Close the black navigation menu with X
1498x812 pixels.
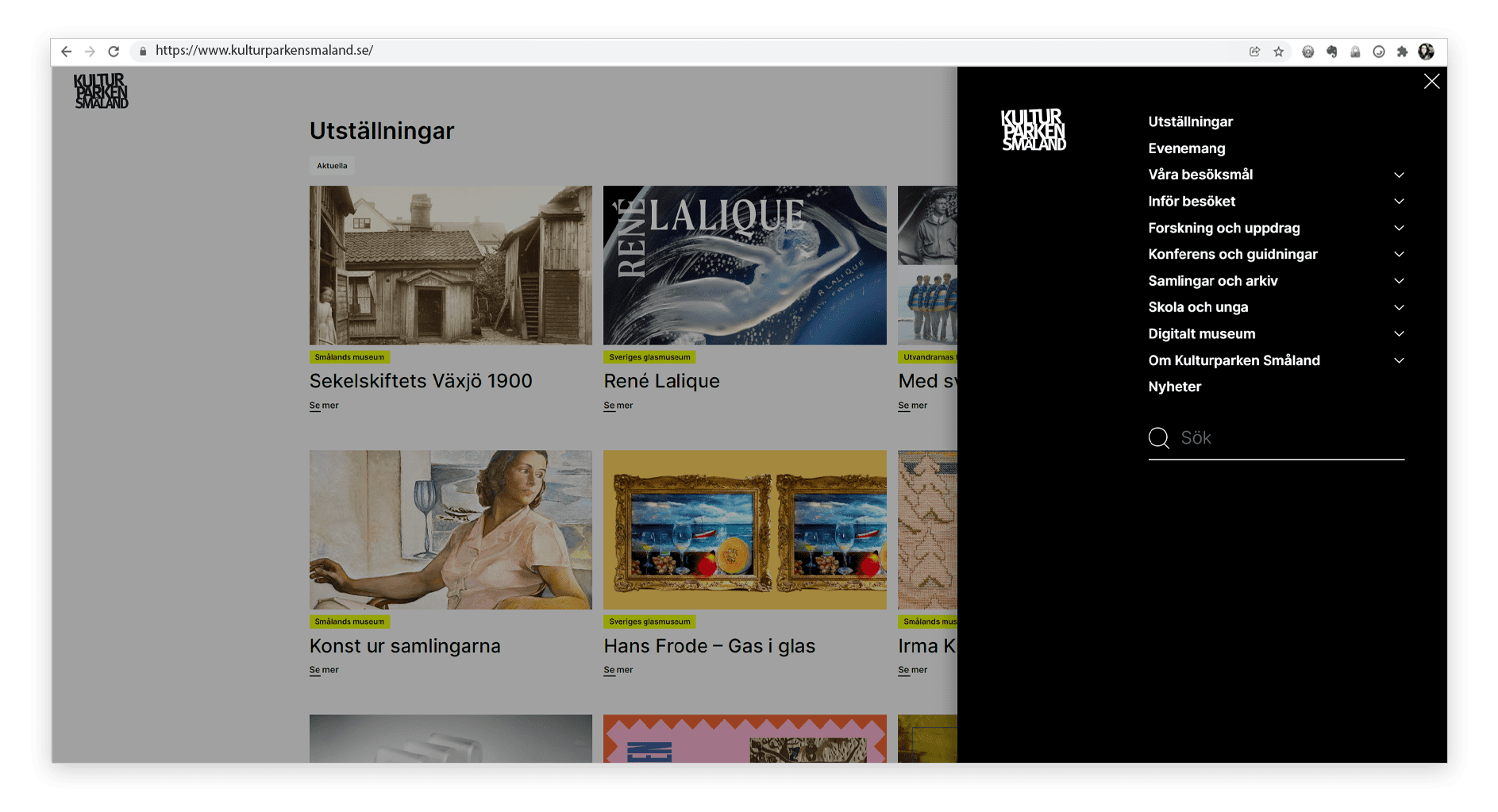[1431, 81]
